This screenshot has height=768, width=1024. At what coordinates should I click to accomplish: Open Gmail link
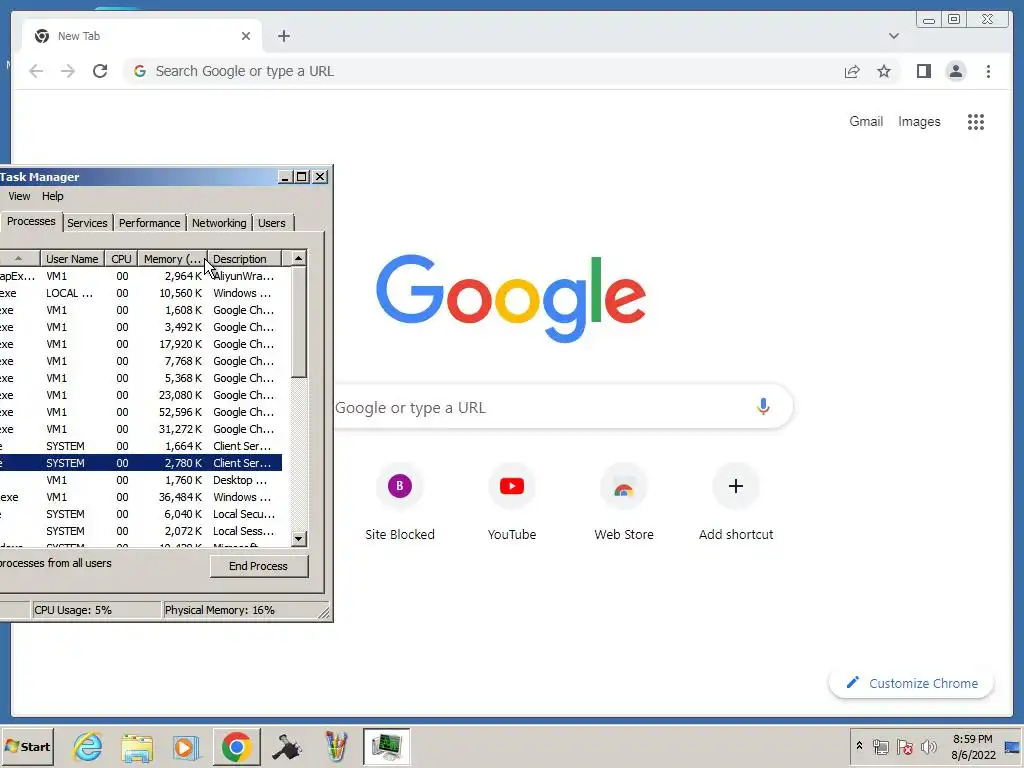pyautogui.click(x=866, y=121)
